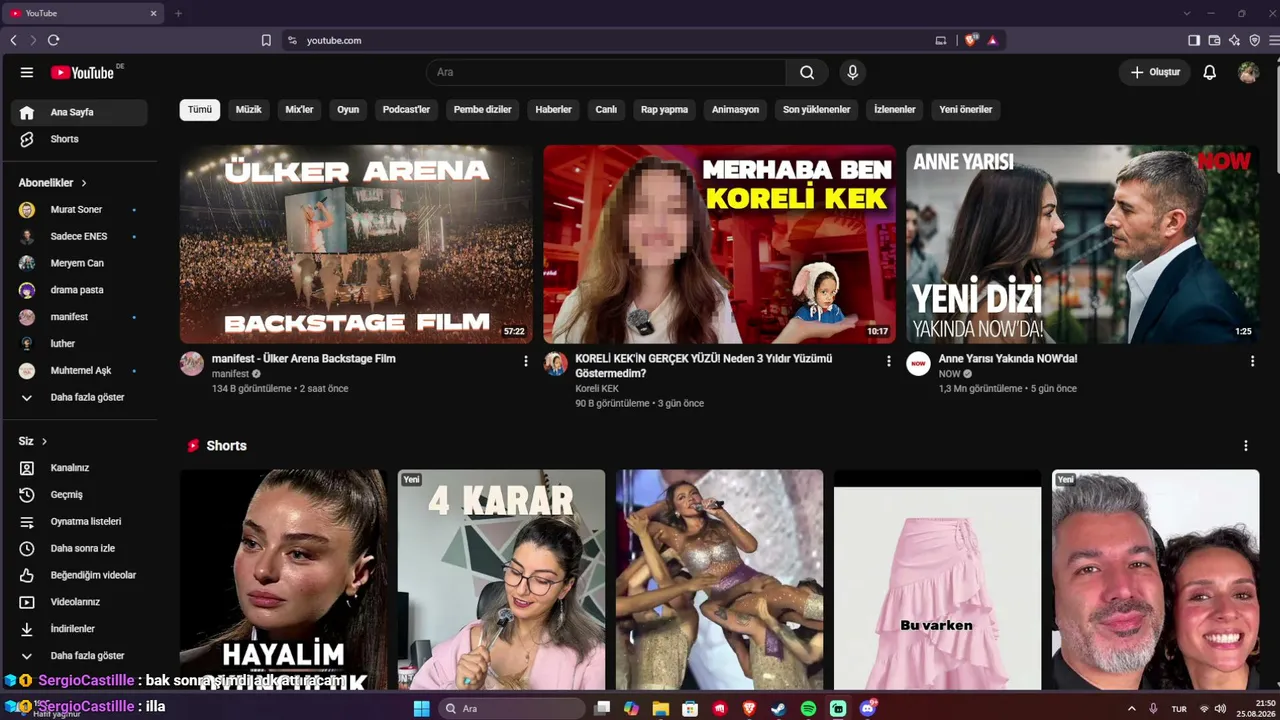The width and height of the screenshot is (1280, 720).
Task: Select the Oyun filter chip
Action: point(348,110)
